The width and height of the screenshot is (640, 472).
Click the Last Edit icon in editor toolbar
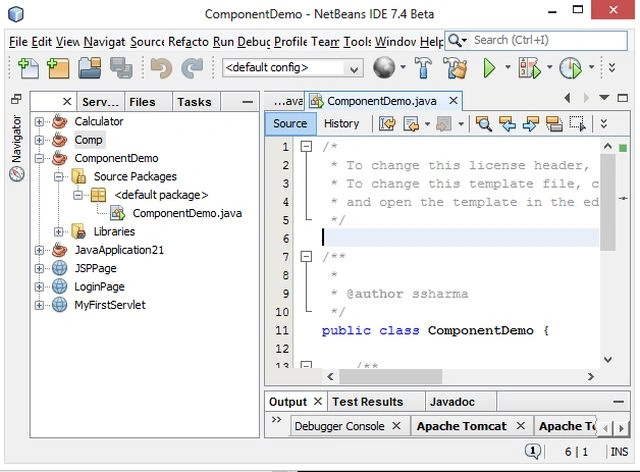[x=387, y=124]
